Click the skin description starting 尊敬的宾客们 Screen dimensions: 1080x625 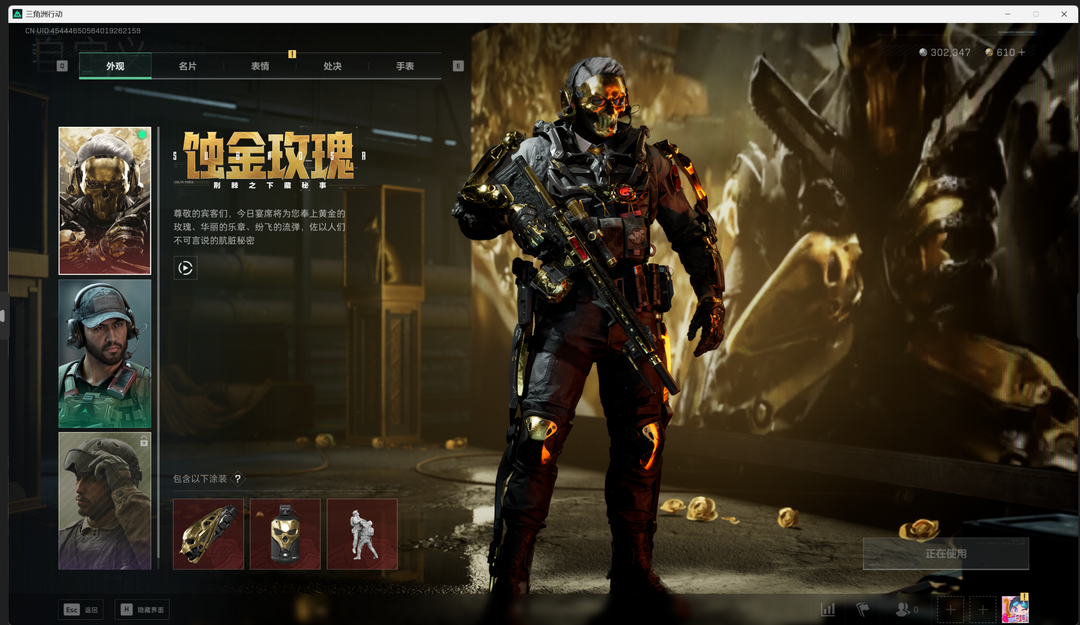click(259, 227)
